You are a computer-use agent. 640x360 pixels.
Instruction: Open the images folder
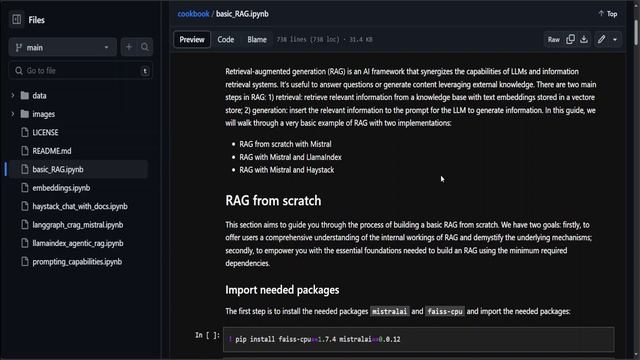point(43,114)
